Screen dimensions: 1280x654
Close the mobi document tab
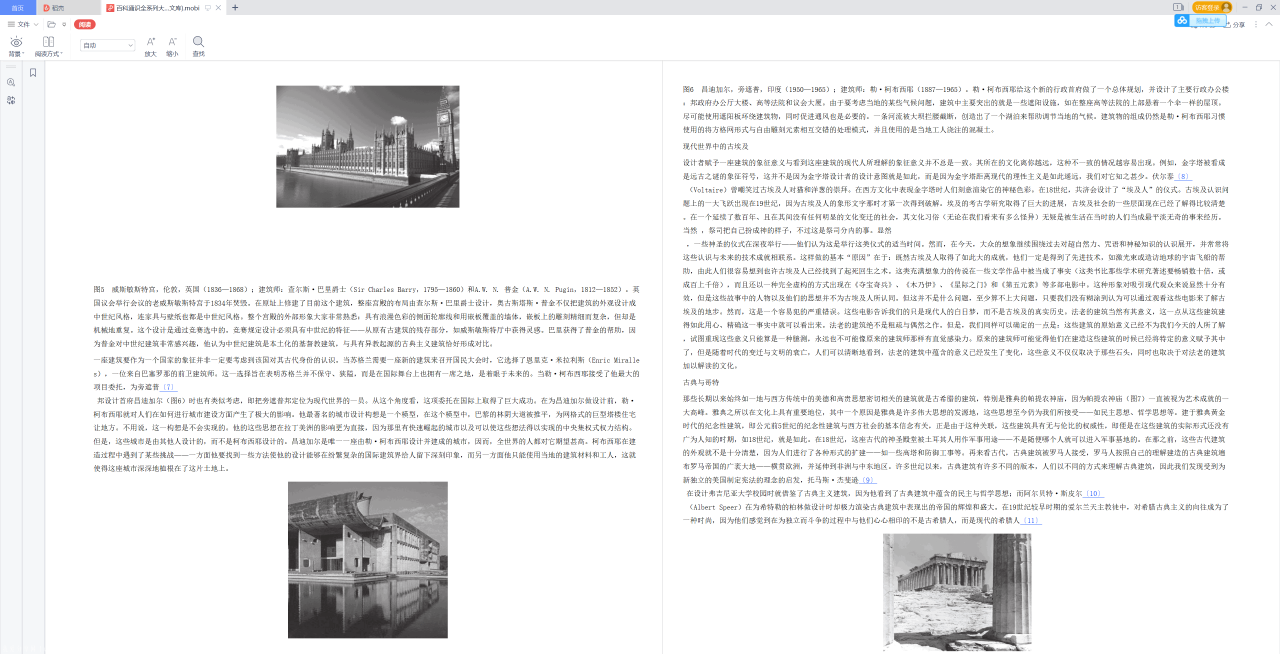tap(218, 8)
